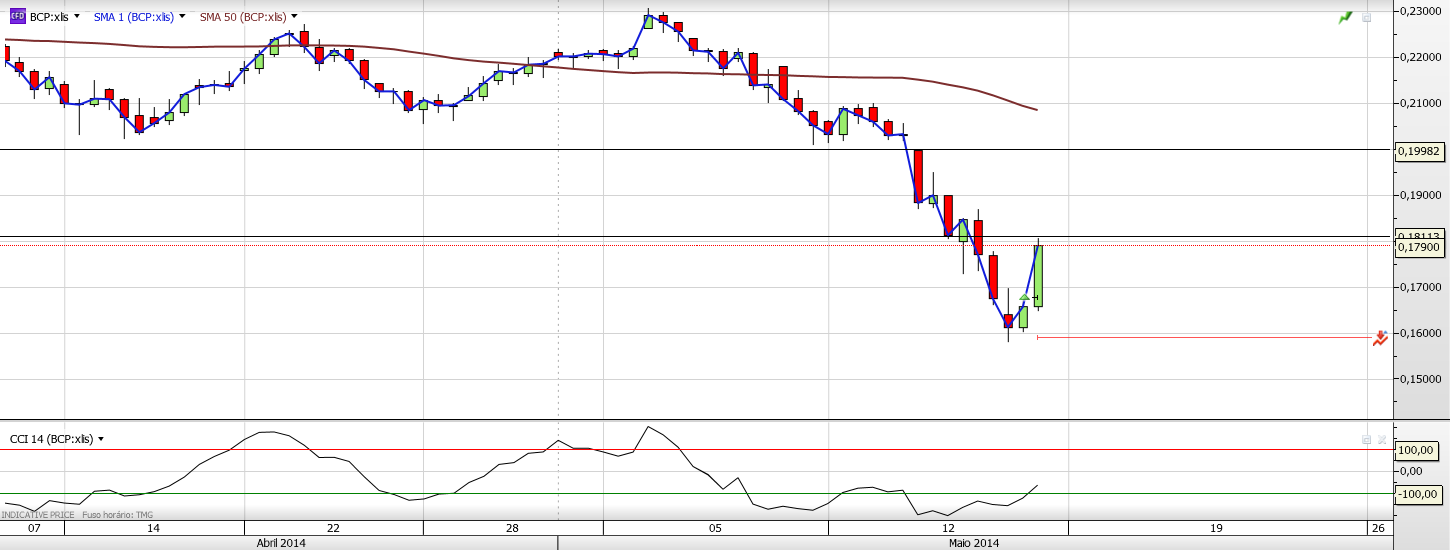Click the red sell order marker icon

(x=1380, y=338)
